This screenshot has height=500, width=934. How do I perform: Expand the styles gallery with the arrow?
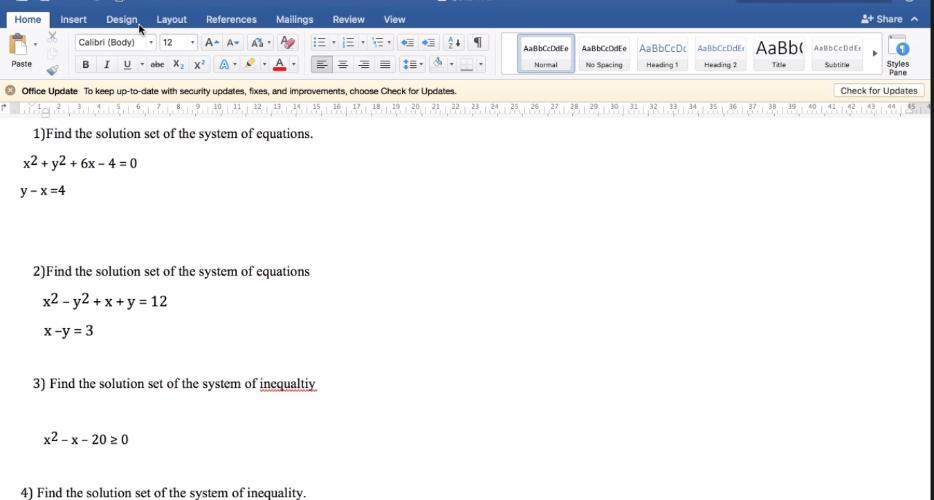875,53
